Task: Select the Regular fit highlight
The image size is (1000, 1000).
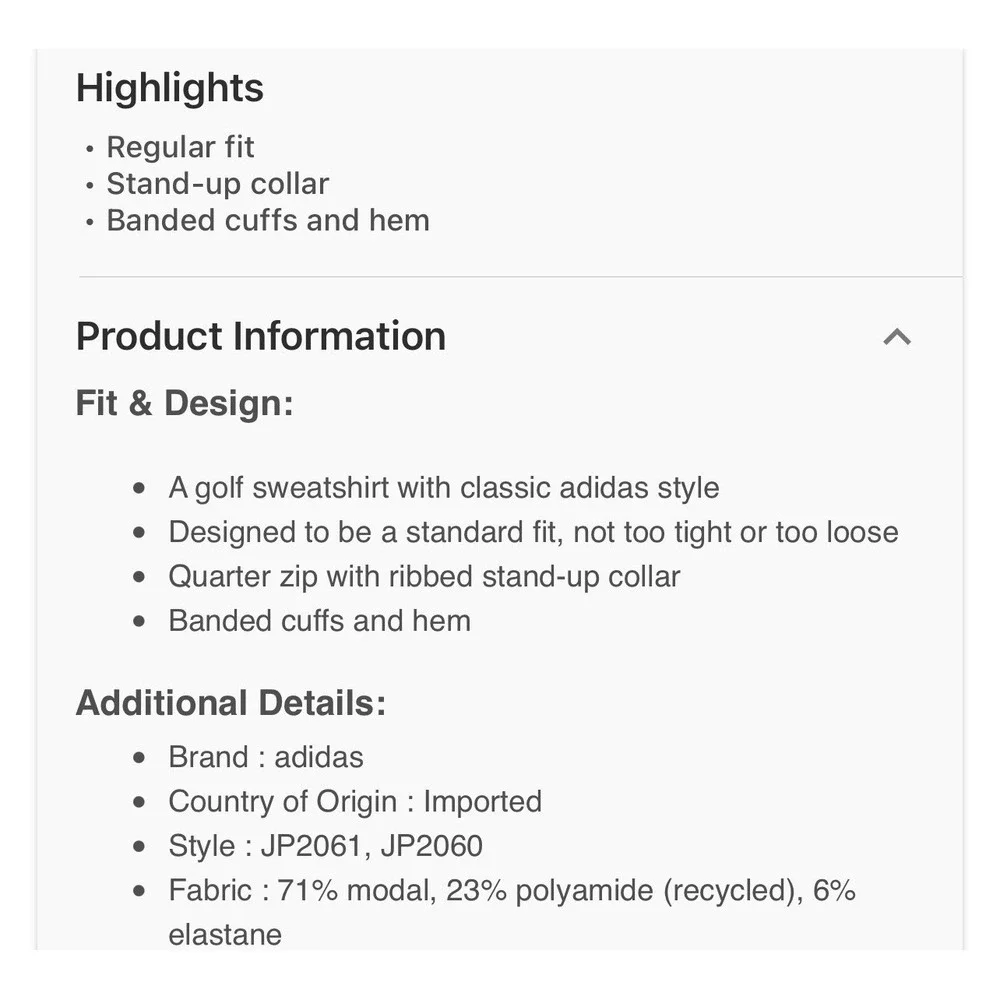Action: 180,147
